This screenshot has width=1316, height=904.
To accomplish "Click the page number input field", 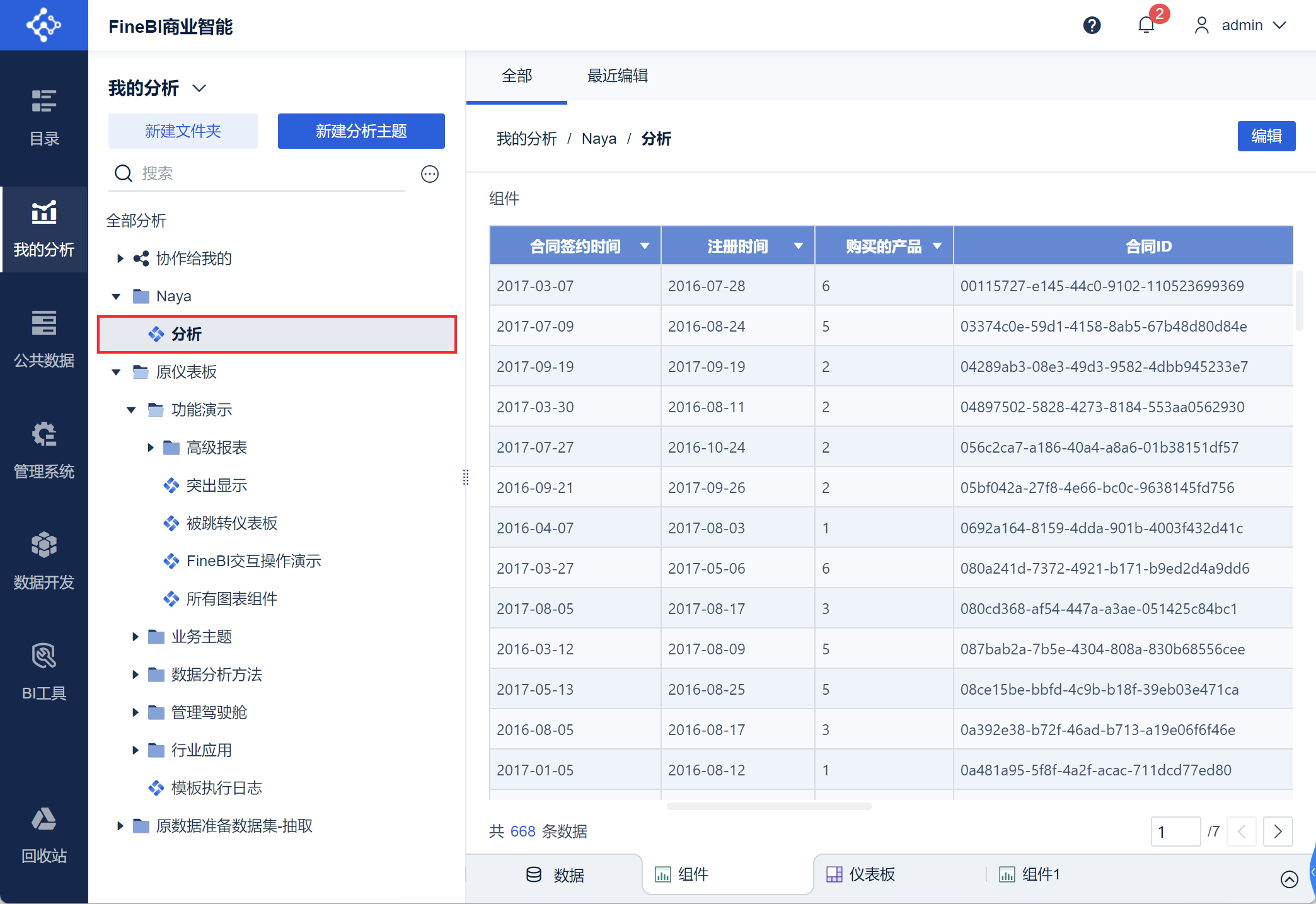I will pos(1175,832).
